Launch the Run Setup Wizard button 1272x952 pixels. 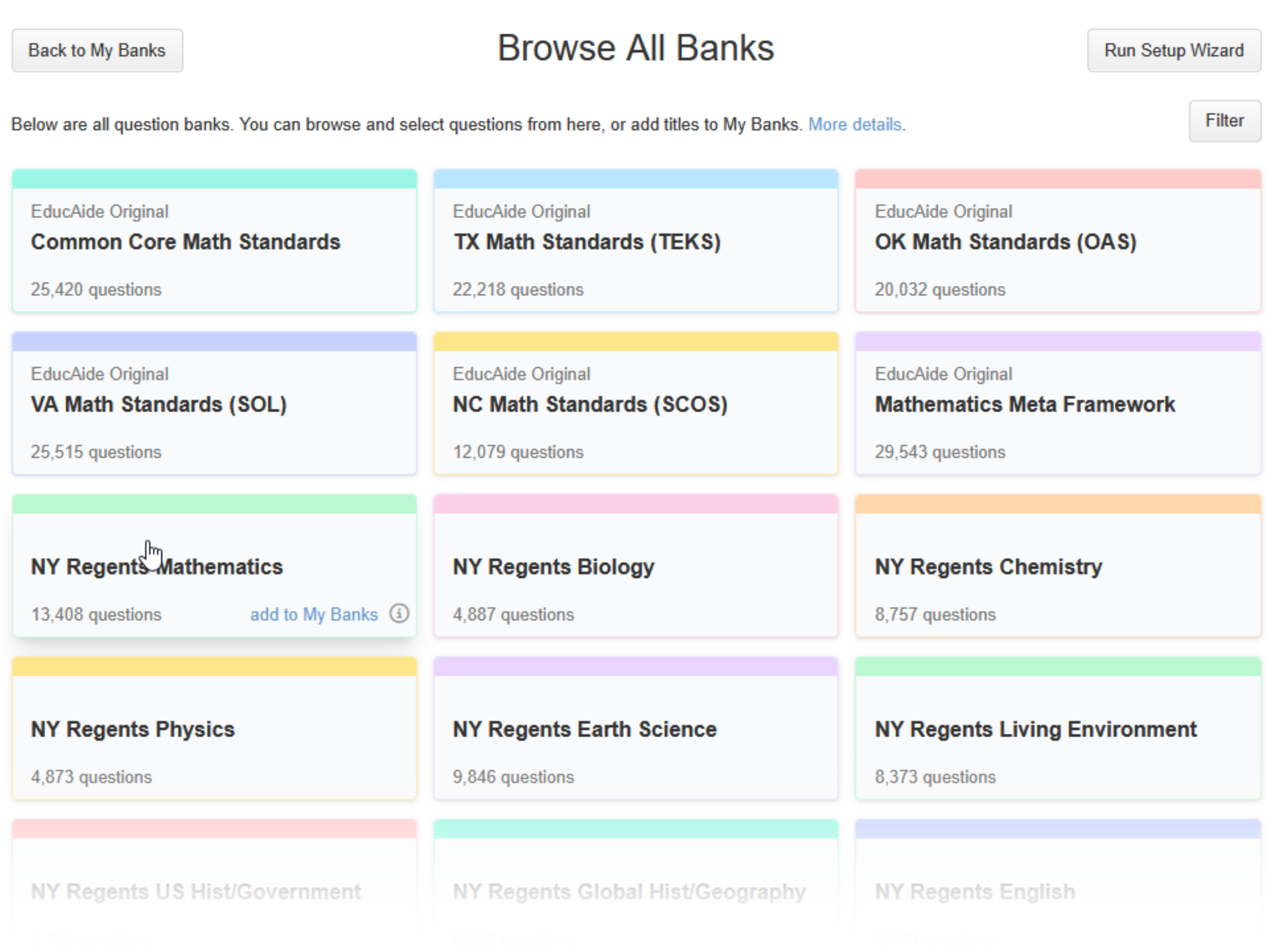[x=1173, y=51]
